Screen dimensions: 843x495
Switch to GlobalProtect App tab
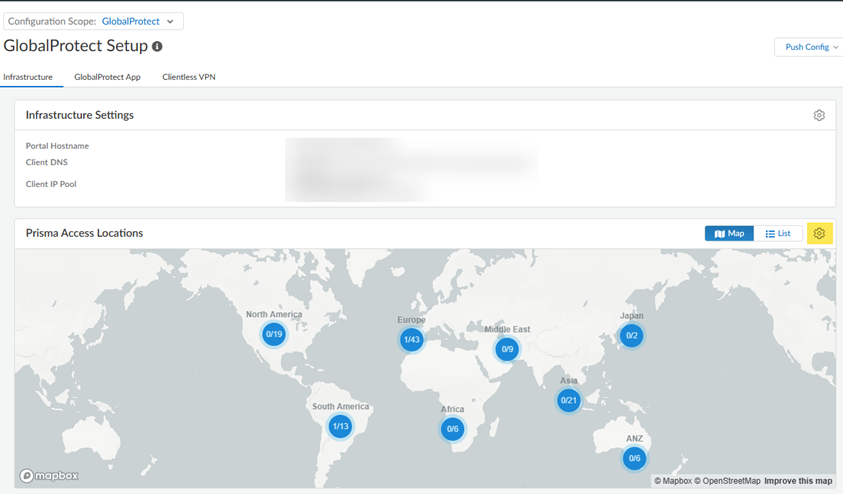point(108,77)
